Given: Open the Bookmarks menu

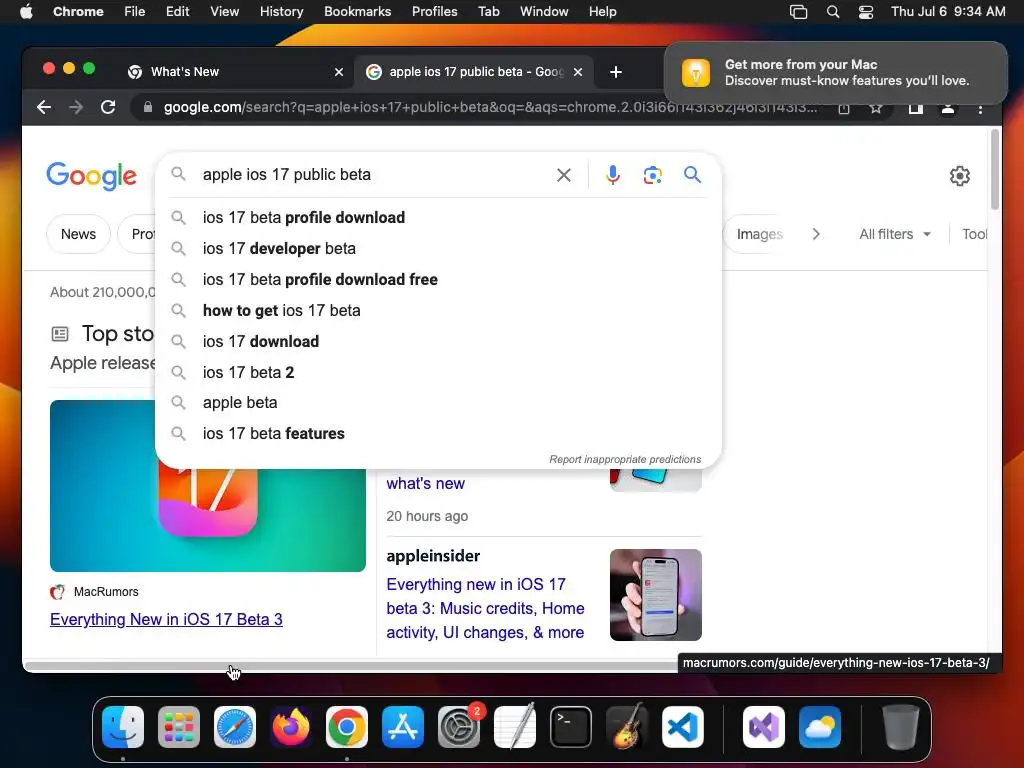Looking at the screenshot, I should pos(357,12).
